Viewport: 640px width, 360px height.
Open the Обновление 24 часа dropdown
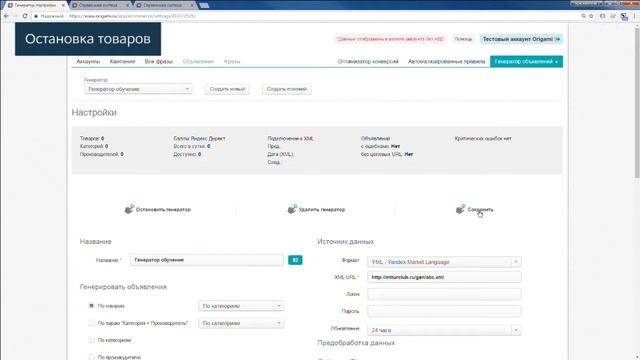coord(444,330)
